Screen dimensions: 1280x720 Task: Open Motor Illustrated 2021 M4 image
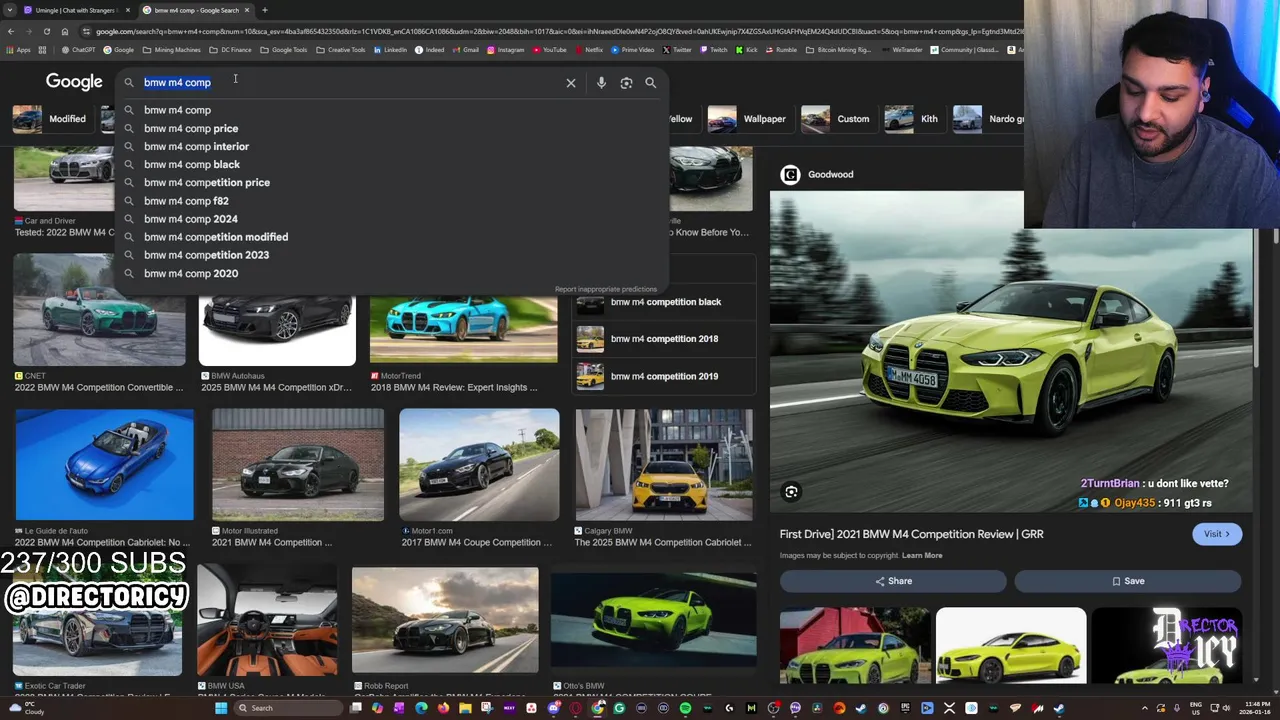click(x=298, y=465)
